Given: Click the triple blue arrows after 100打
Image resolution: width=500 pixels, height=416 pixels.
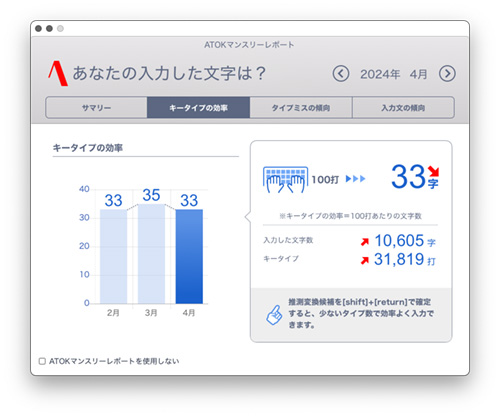Looking at the screenshot, I should (x=355, y=179).
